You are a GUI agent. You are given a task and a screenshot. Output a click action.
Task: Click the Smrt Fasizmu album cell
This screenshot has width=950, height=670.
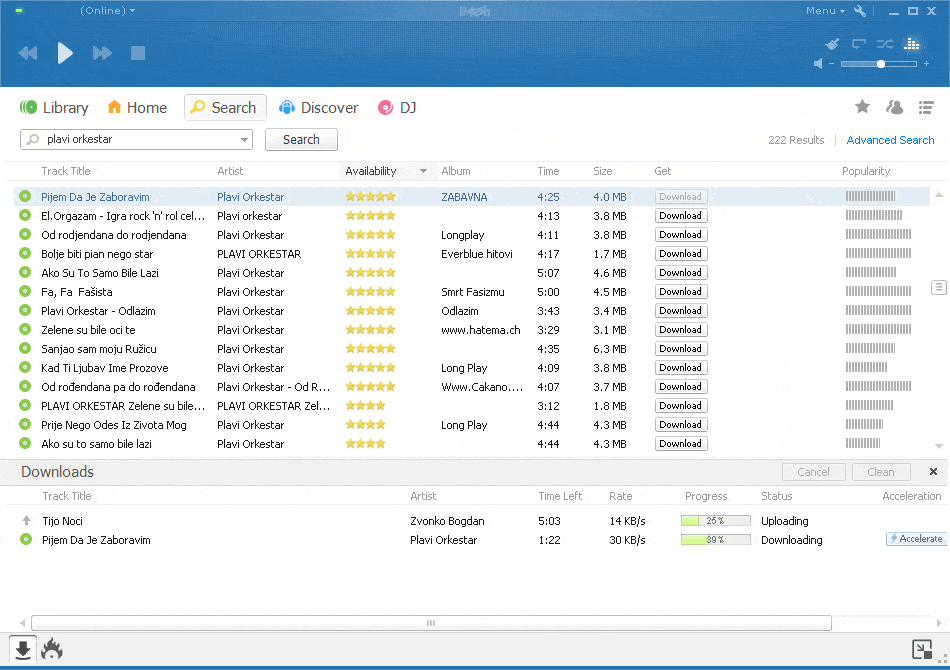[473, 292]
